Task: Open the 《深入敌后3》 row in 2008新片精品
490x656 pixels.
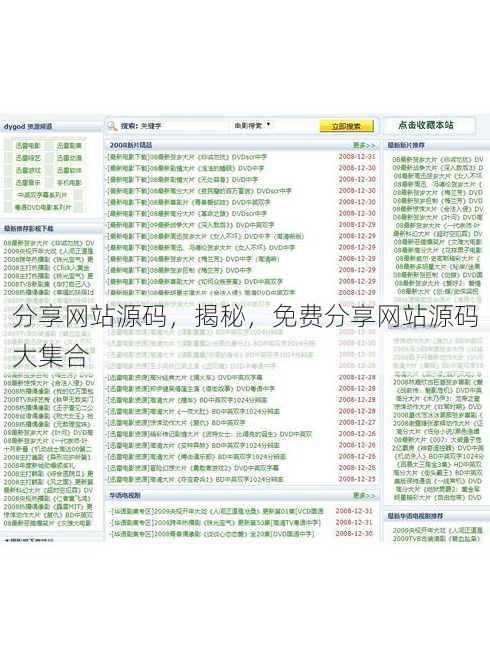Action: 190,225
